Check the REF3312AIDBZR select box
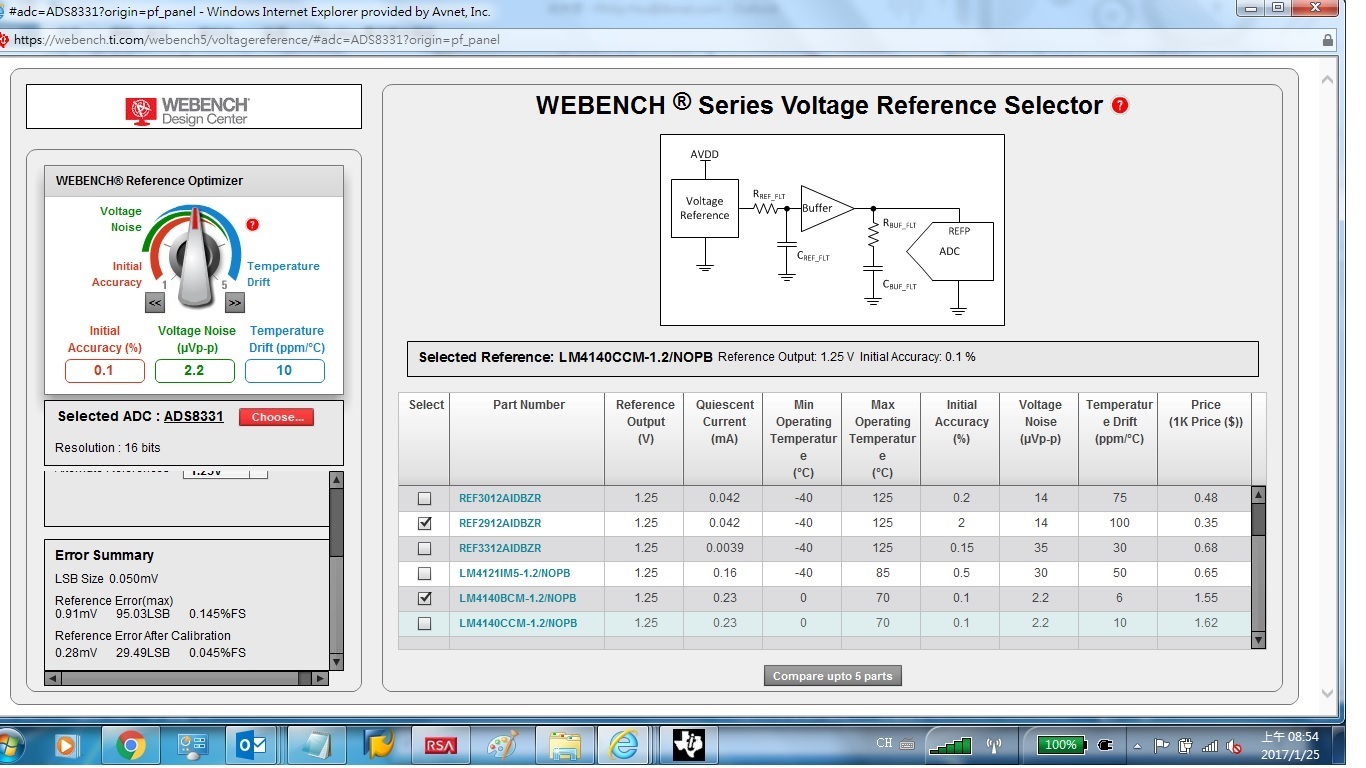 425,548
